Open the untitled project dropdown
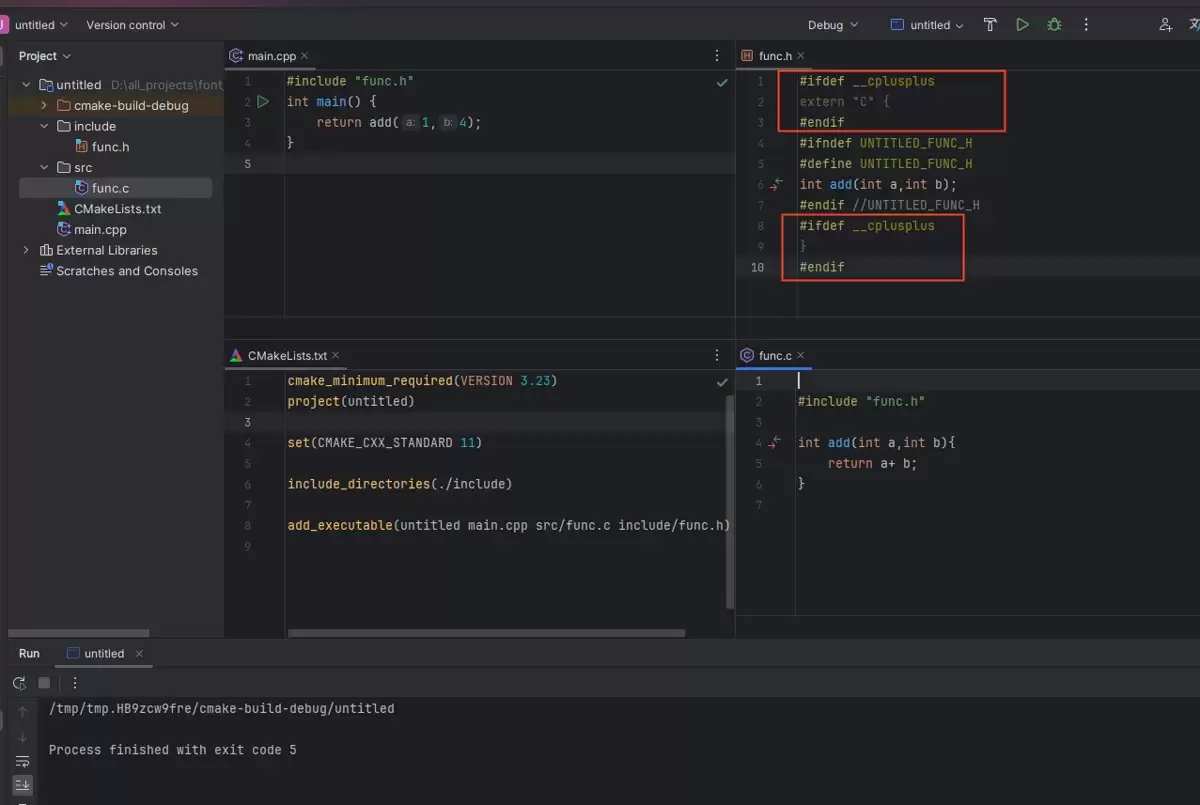1200x805 pixels. coord(42,25)
